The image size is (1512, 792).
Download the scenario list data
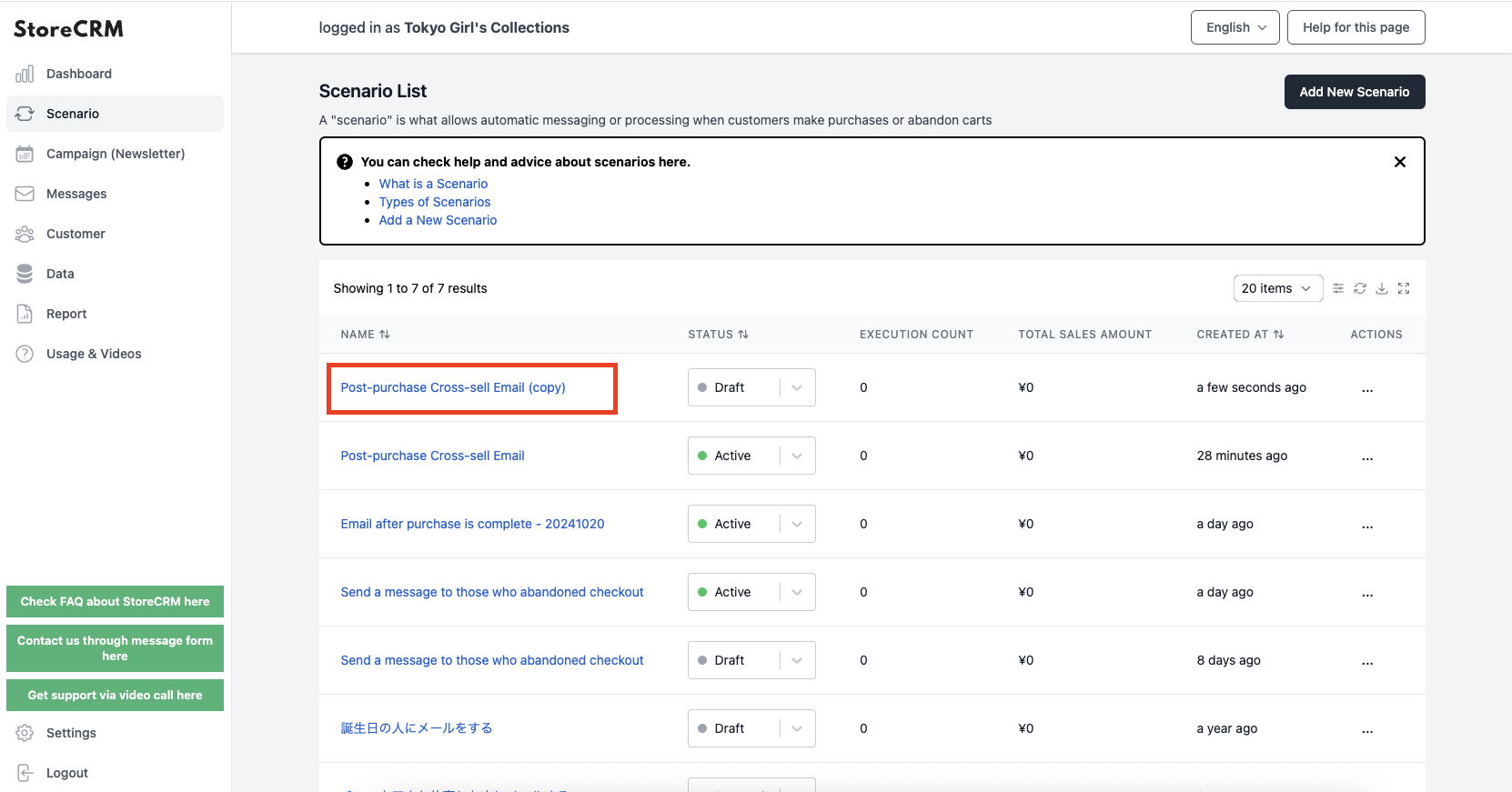(1382, 288)
